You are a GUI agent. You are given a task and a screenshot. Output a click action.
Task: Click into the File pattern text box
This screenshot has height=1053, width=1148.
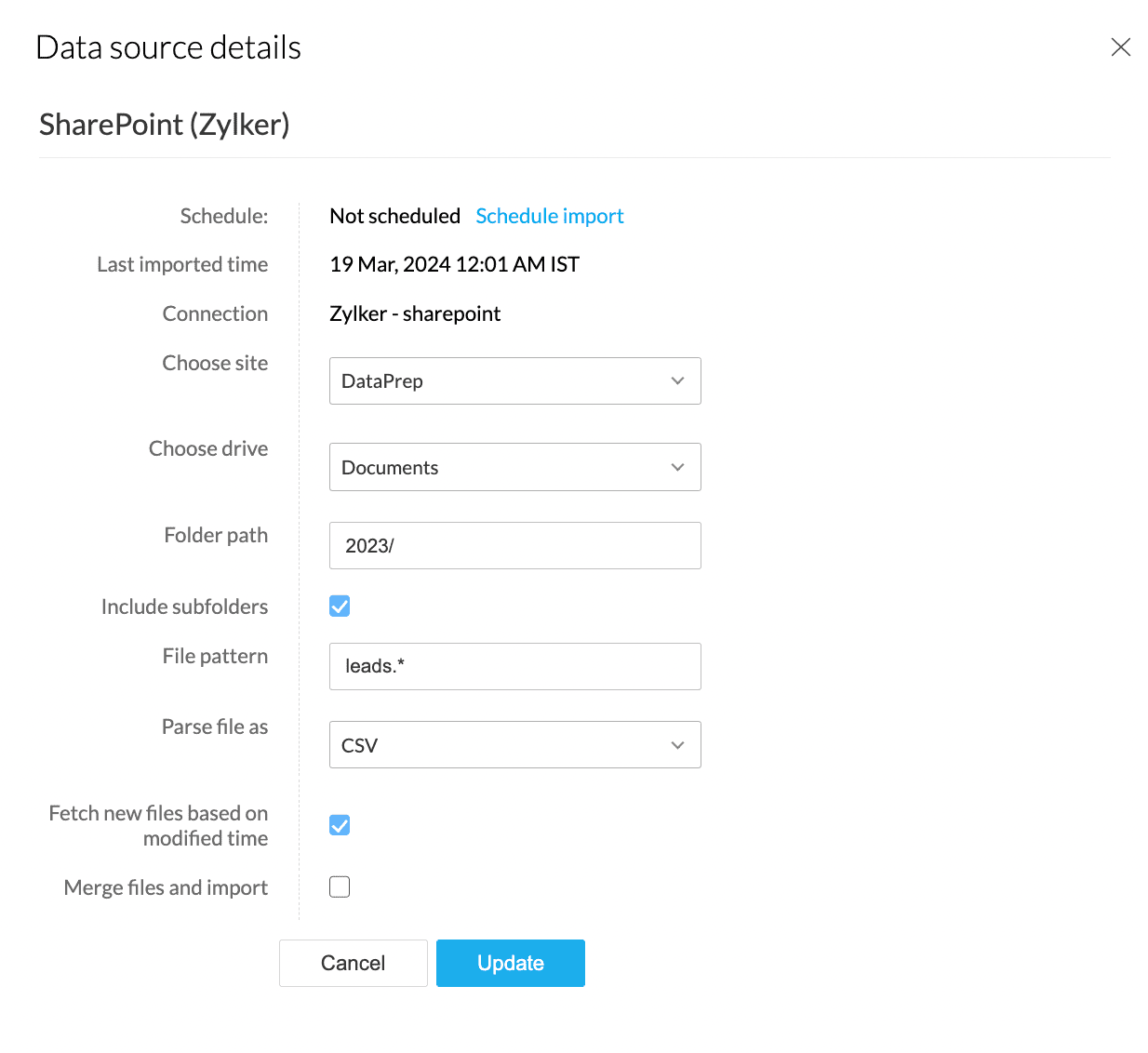(514, 666)
